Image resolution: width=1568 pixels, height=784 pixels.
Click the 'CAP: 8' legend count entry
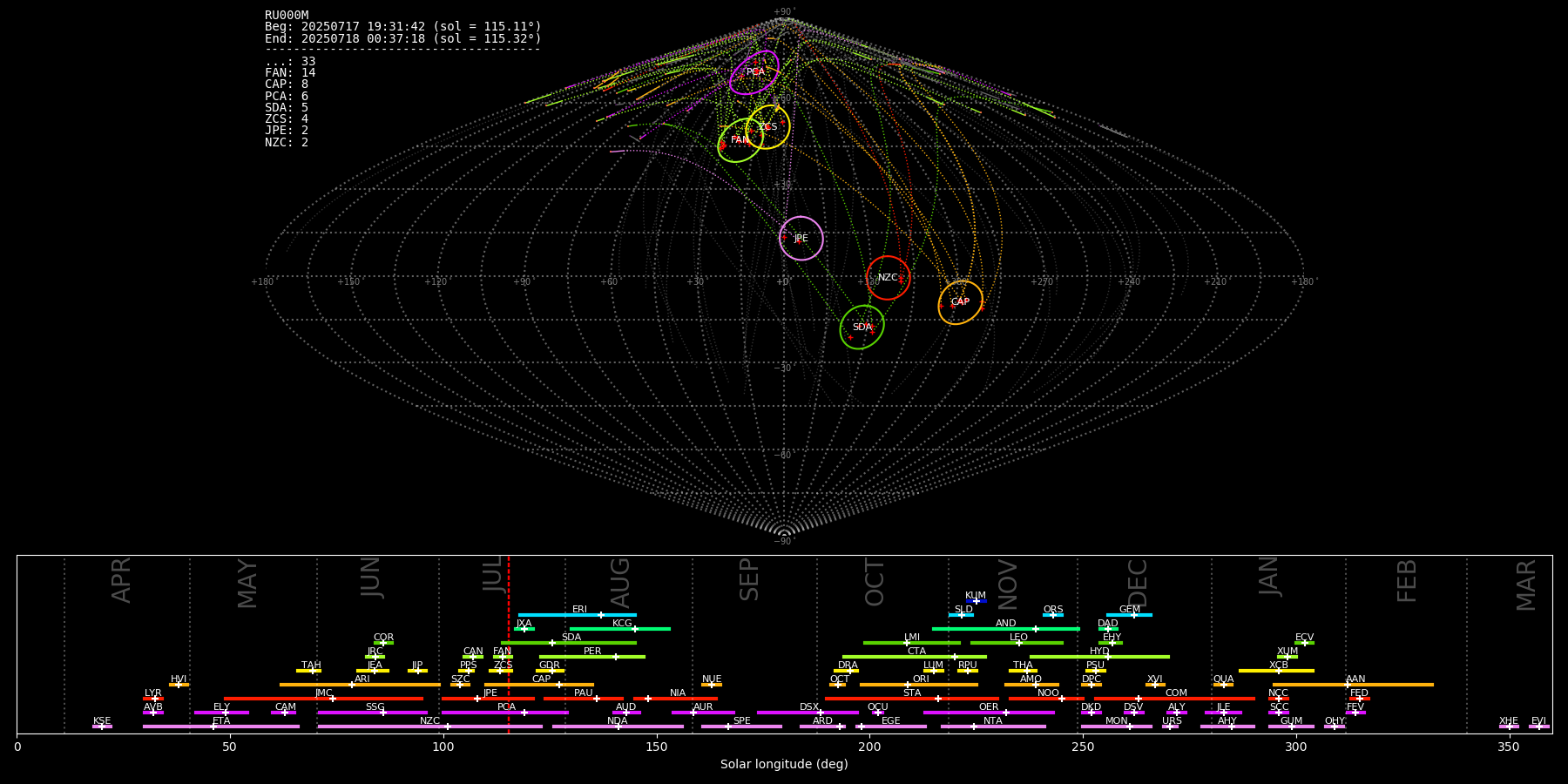287,84
